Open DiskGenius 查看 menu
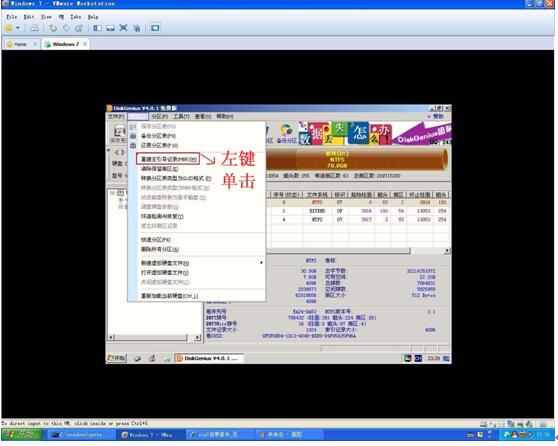558x446 pixels. pyautogui.click(x=203, y=116)
